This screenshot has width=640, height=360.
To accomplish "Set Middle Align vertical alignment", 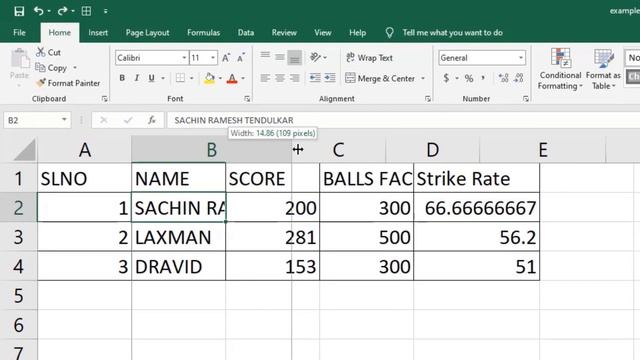I will [280, 57].
